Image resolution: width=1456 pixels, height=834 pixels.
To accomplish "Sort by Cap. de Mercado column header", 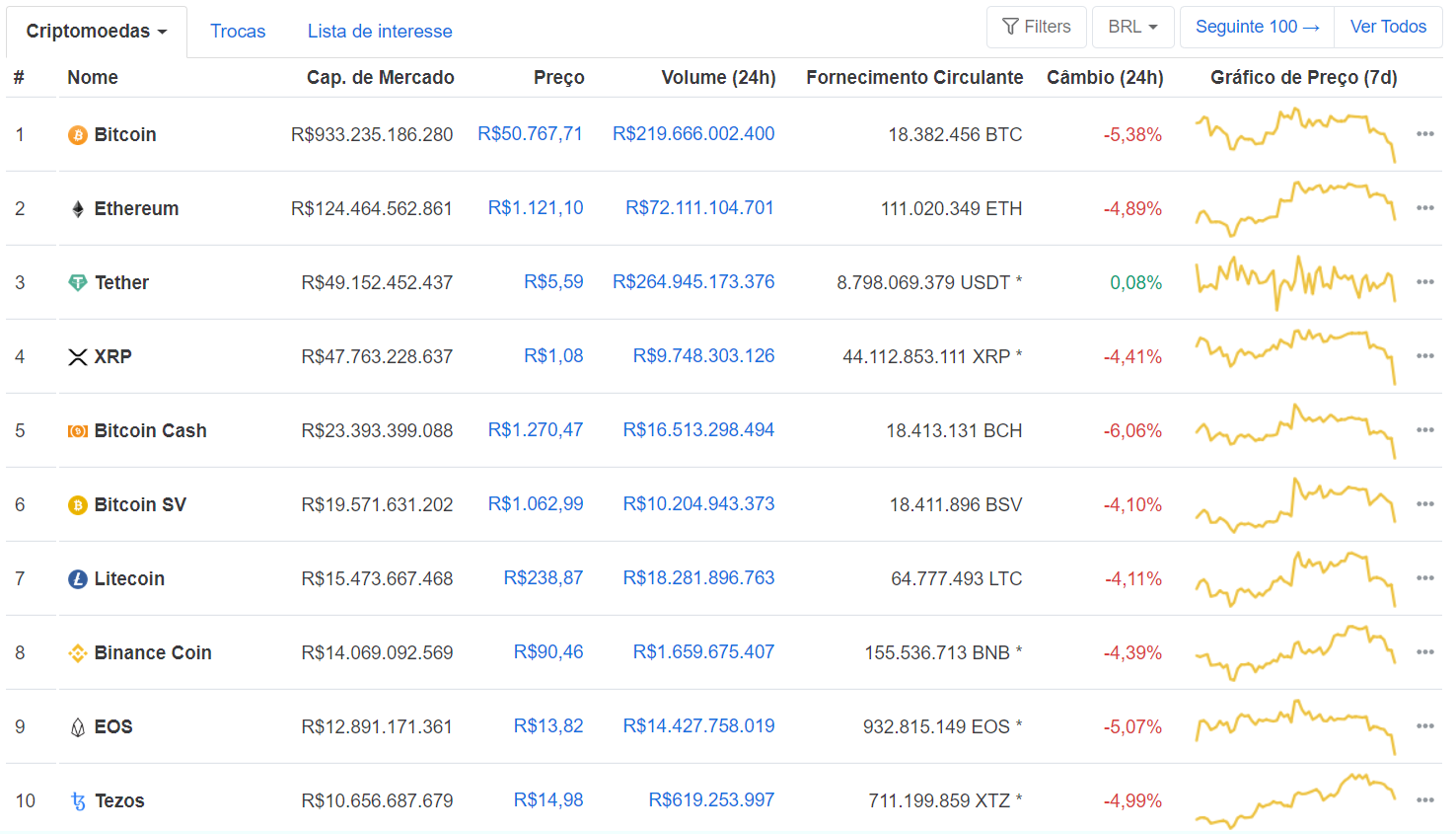I will 380,77.
